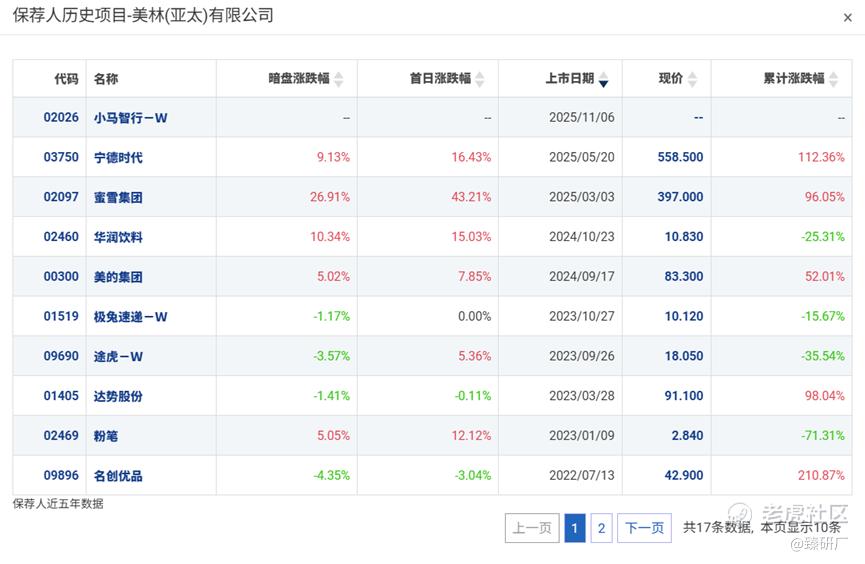
Task: Open stock code 09896
Action: coord(61,475)
